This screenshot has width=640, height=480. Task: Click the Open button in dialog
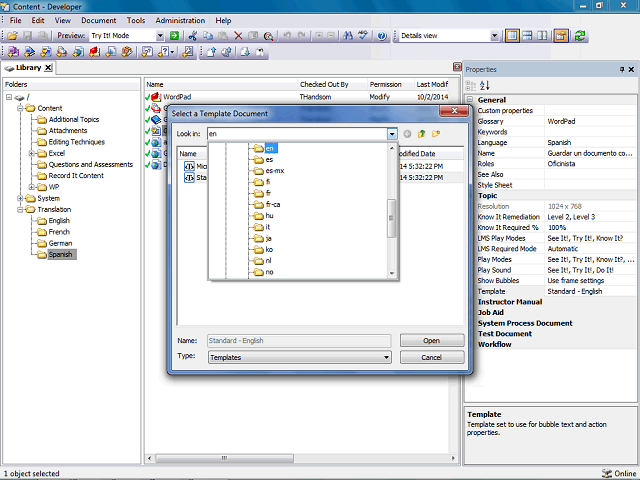[432, 340]
